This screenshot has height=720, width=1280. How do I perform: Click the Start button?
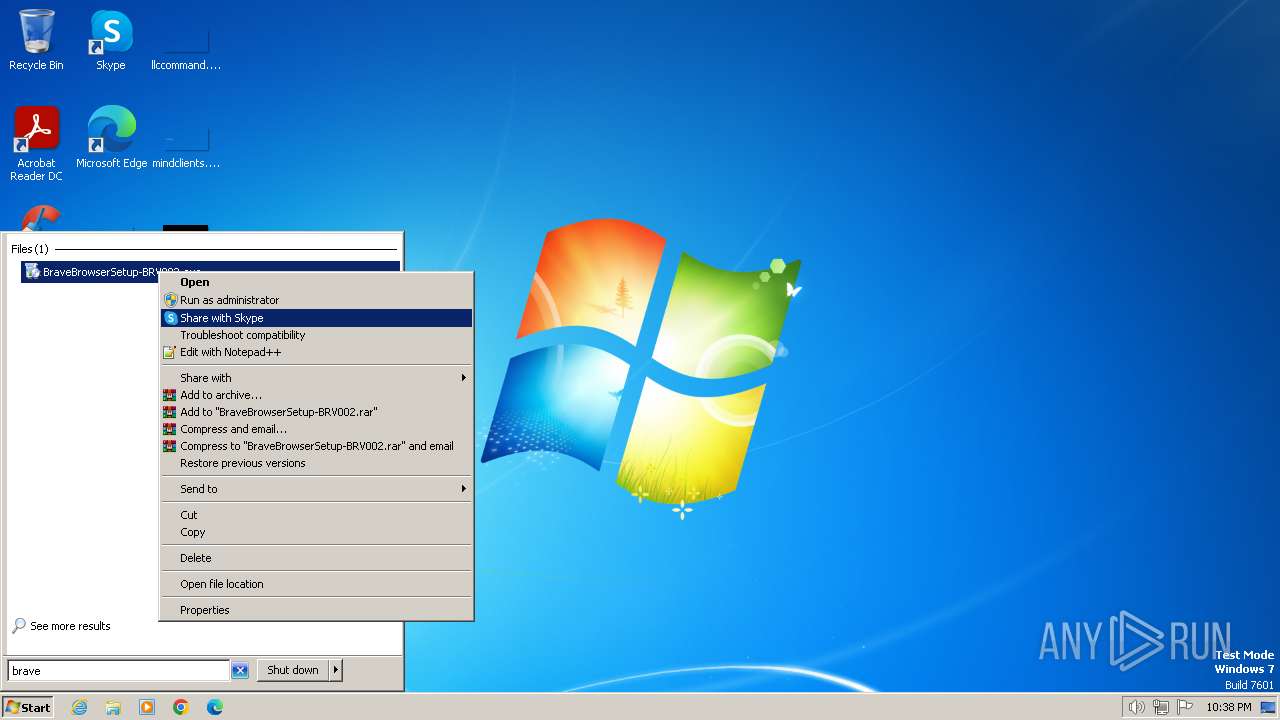pyautogui.click(x=28, y=707)
